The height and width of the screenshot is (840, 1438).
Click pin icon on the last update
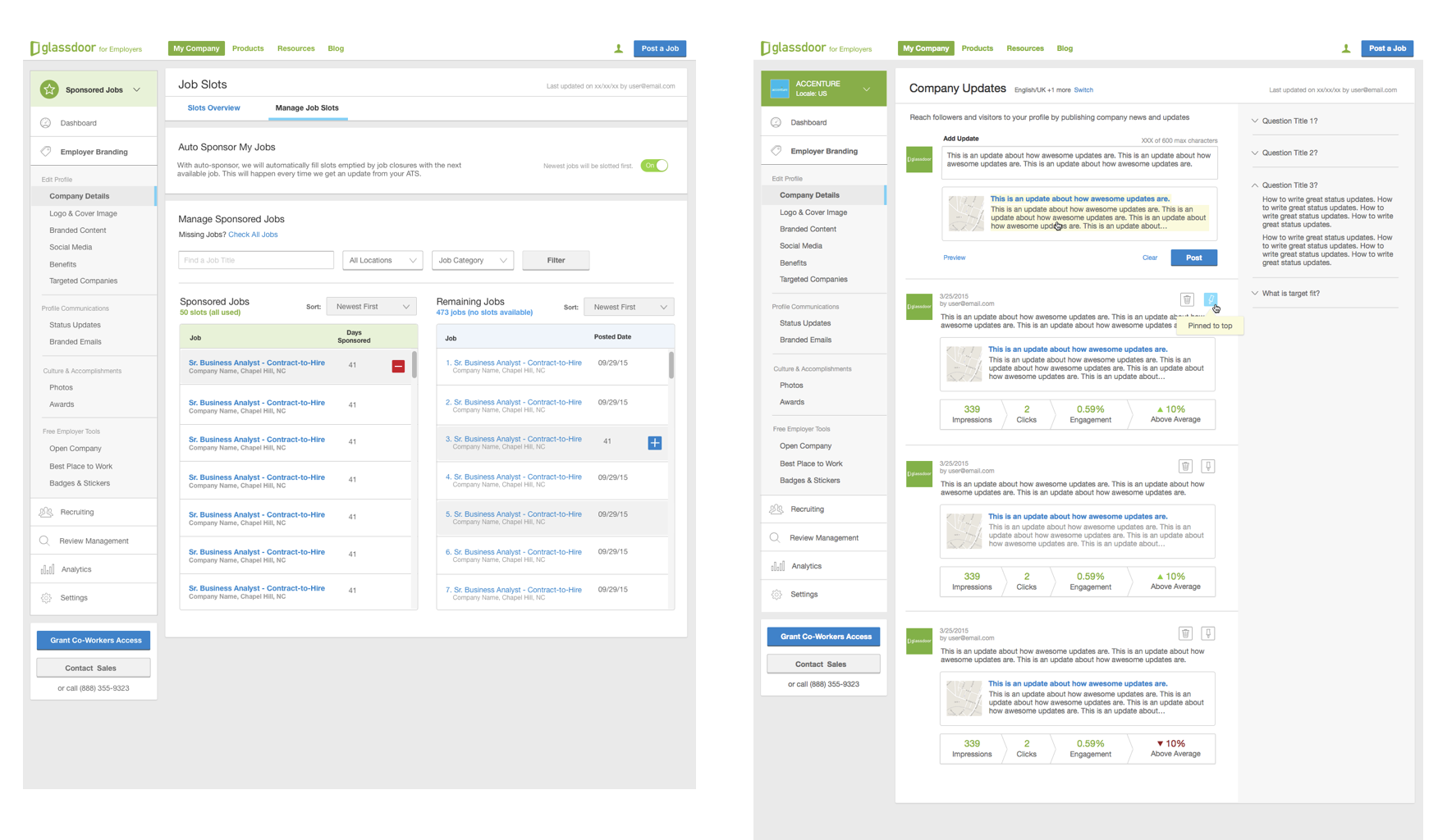[1208, 633]
